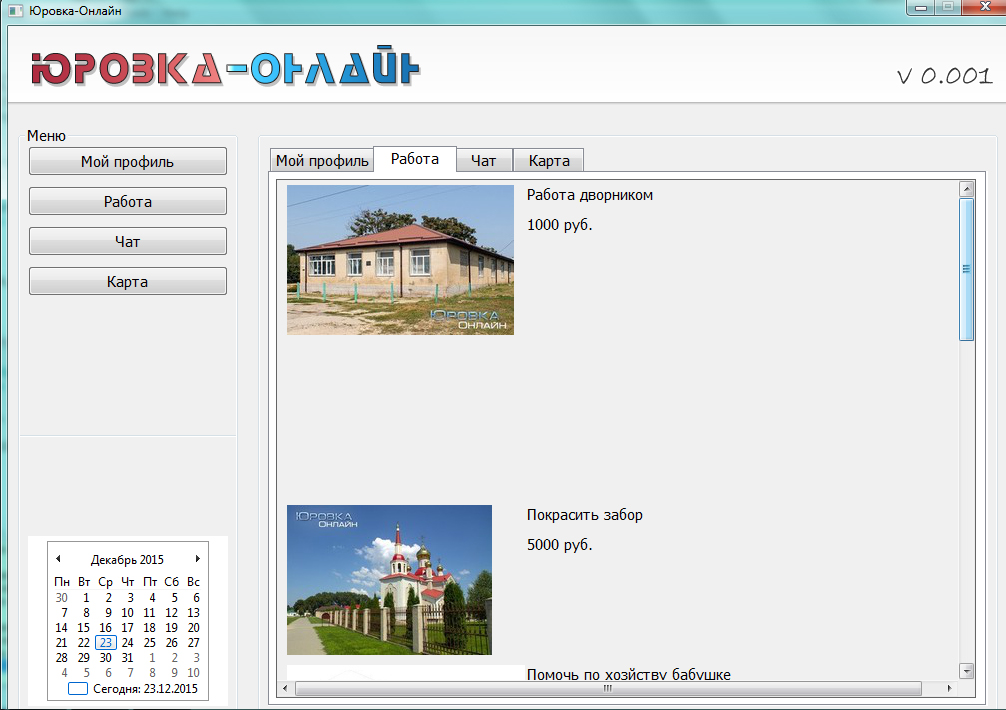Click the scroll left arrow of job list
1006x710 pixels.
point(287,688)
